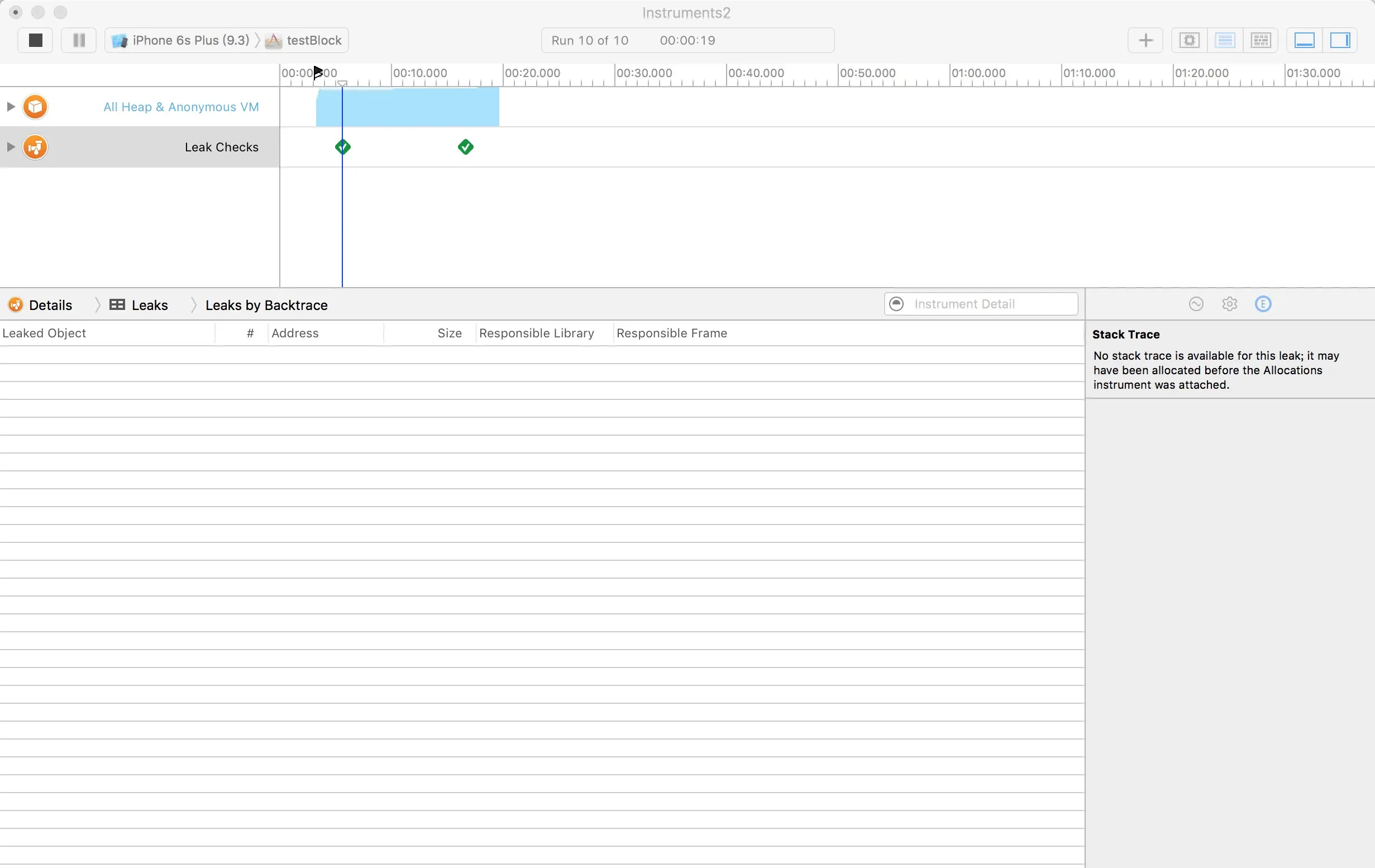Toggle the bottom detail pane
Screen dimensions: 1375x868
1304,40
